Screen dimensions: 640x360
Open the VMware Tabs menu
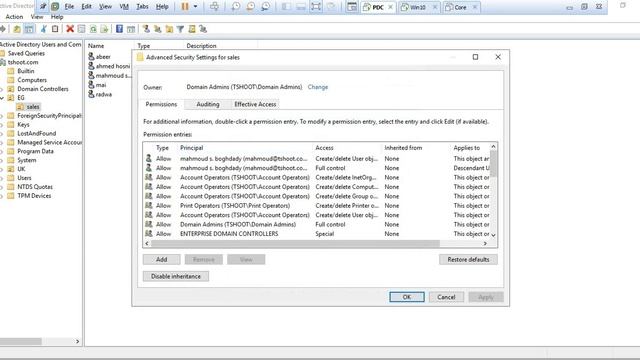tap(142, 7)
